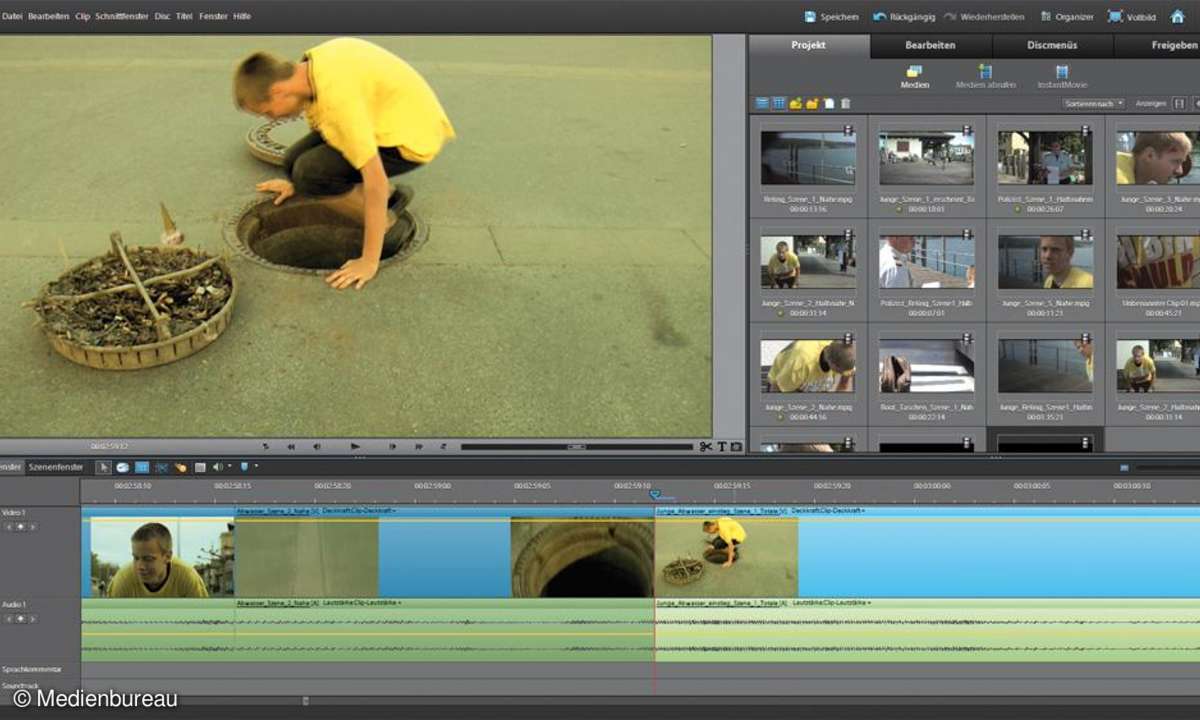The width and height of the screenshot is (1200, 720).
Task: Click the Speichern save button
Action: point(832,17)
